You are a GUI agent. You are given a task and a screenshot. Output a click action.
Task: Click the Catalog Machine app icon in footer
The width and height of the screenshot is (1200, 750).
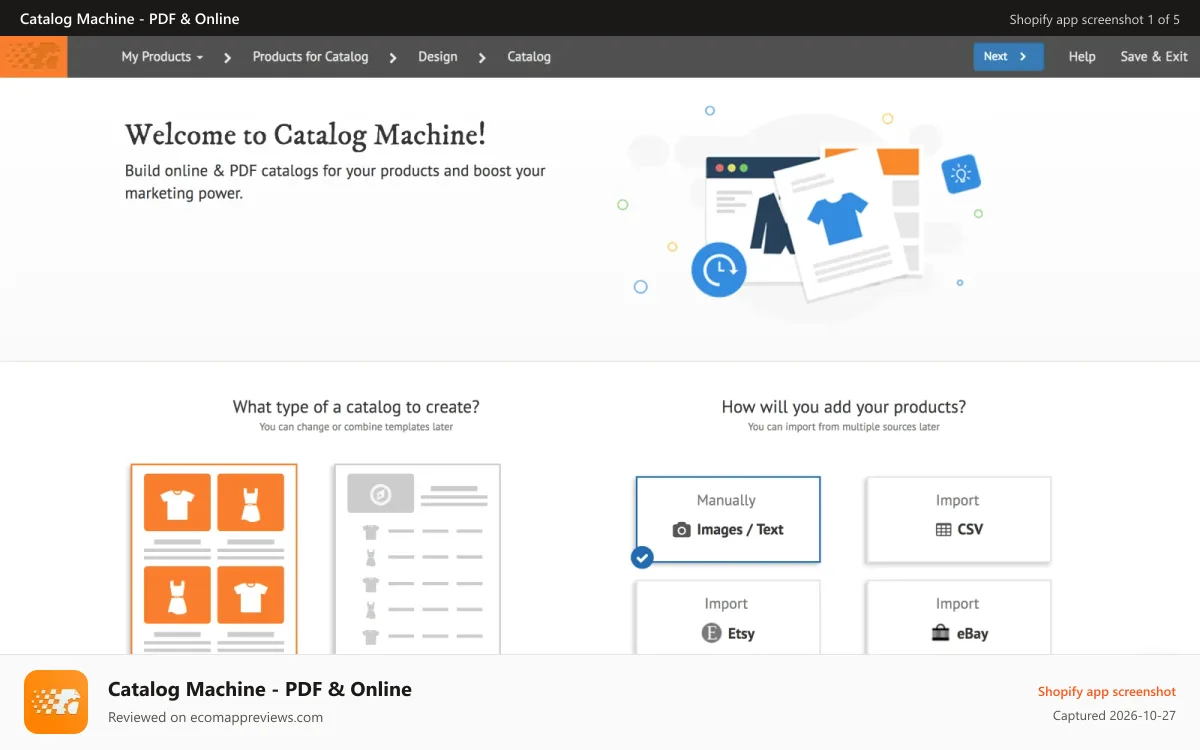click(x=56, y=702)
